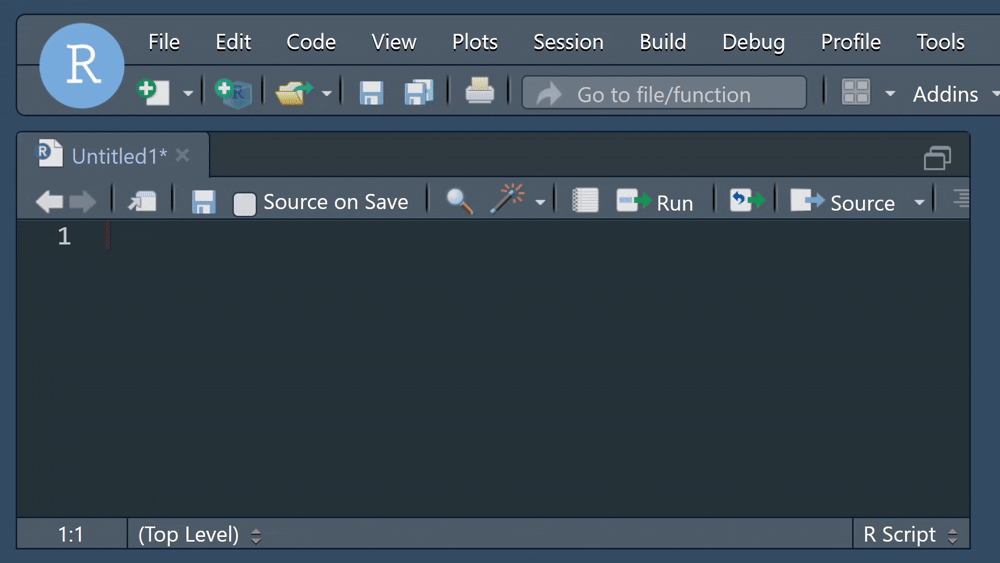Click the New File icon
The height and width of the screenshot is (563, 1000).
pos(154,93)
